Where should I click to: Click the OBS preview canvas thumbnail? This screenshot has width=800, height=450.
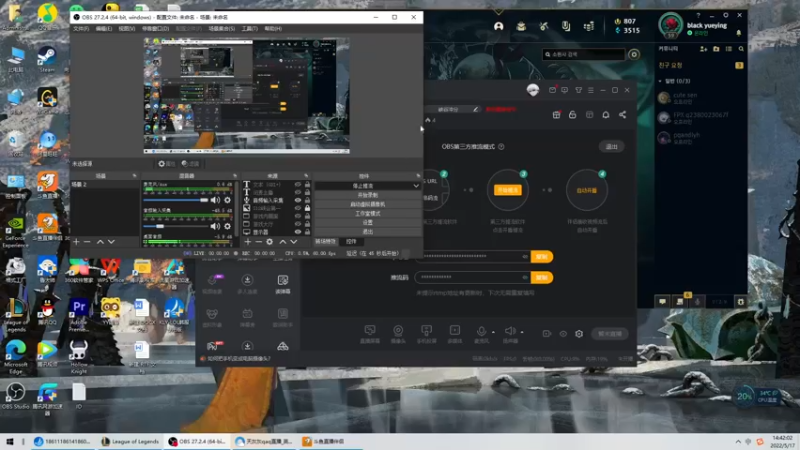[246, 95]
